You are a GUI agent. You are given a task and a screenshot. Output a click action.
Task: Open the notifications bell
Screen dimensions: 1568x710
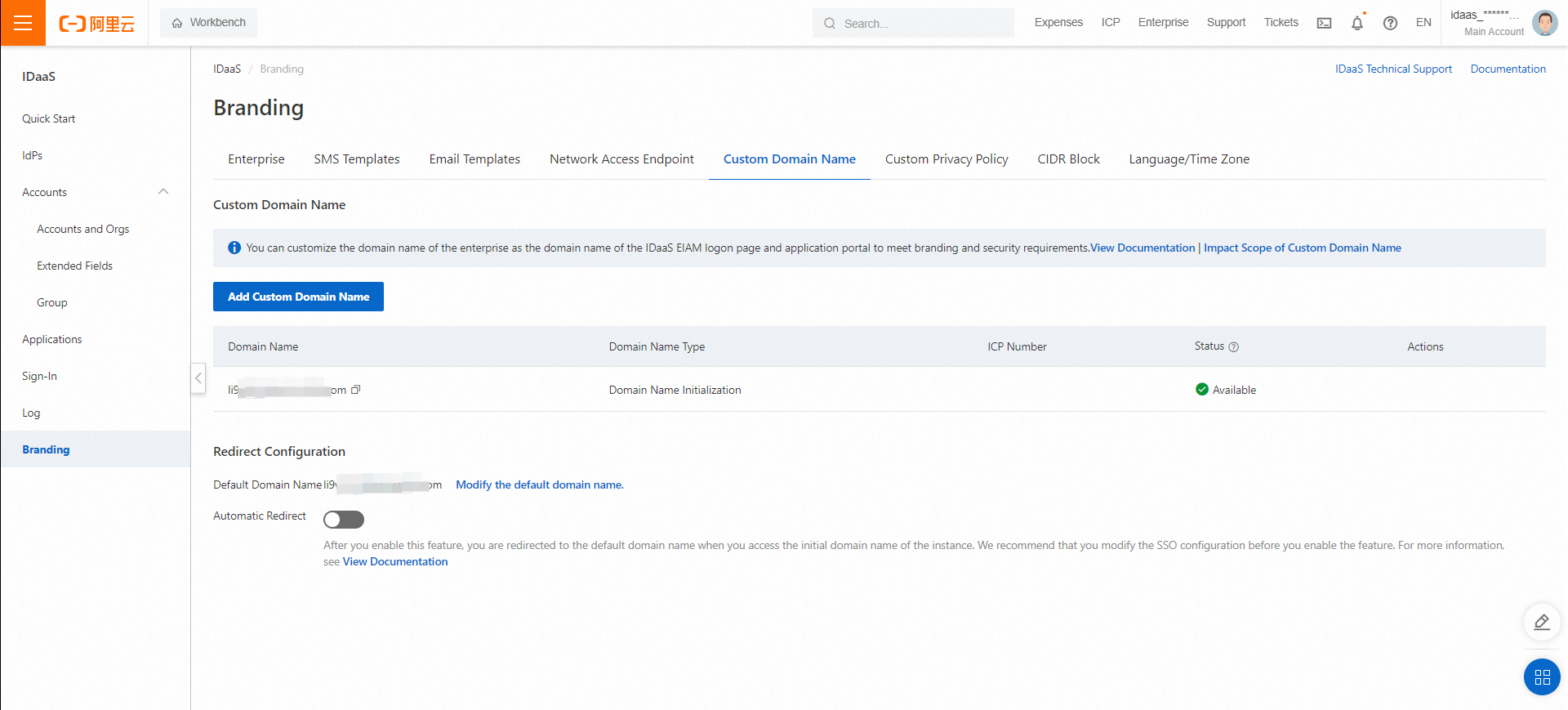pos(1357,23)
